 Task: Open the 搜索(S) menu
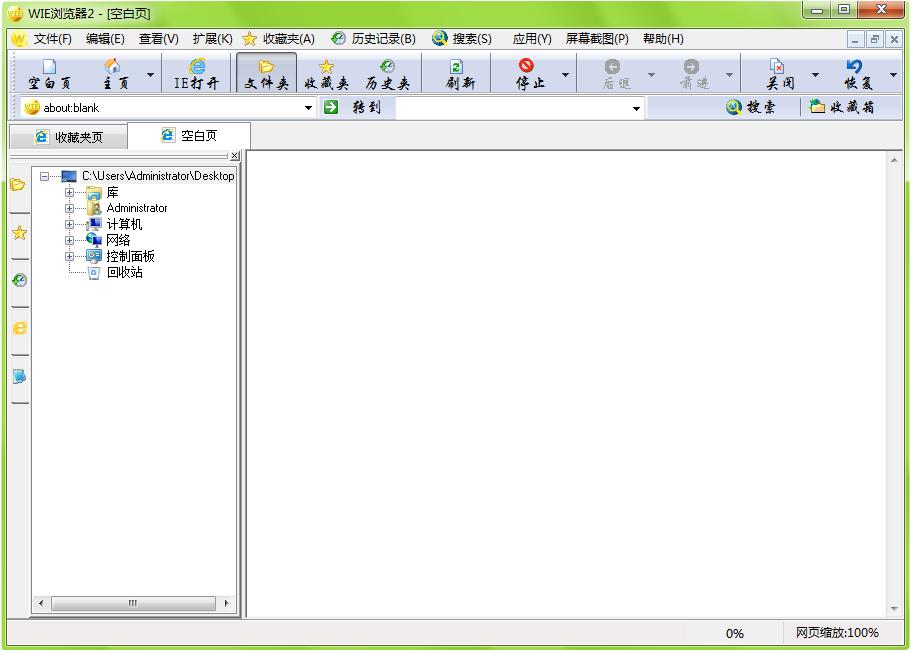[462, 39]
